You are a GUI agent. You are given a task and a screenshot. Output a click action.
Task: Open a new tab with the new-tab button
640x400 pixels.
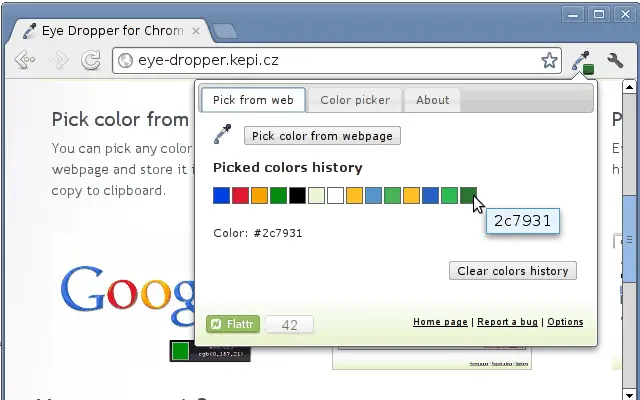point(225,31)
